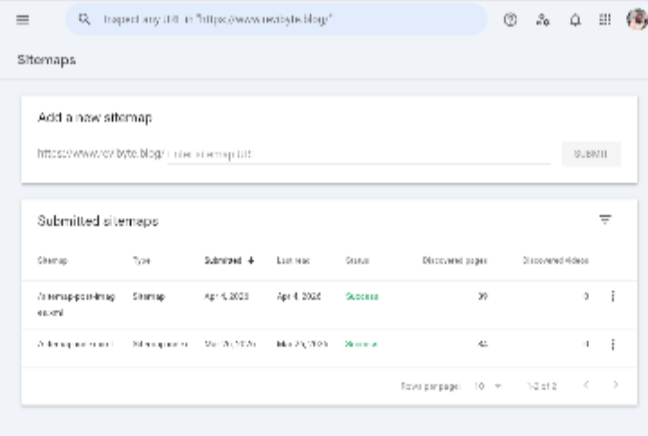
Task: Open the Google apps grid
Action: point(605,19)
